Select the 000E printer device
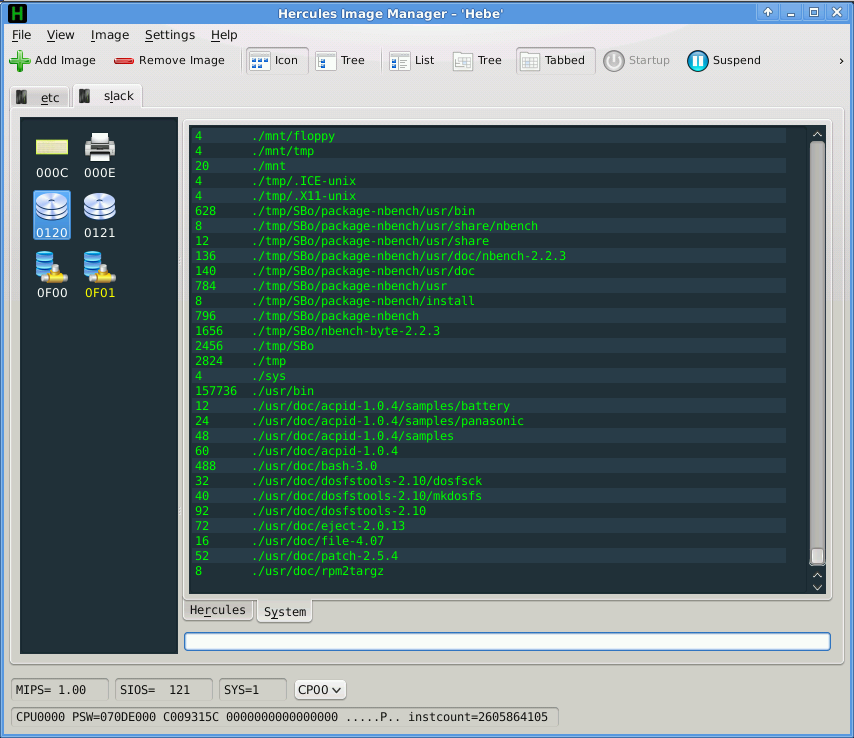Image resolution: width=854 pixels, height=738 pixels. 100,157
